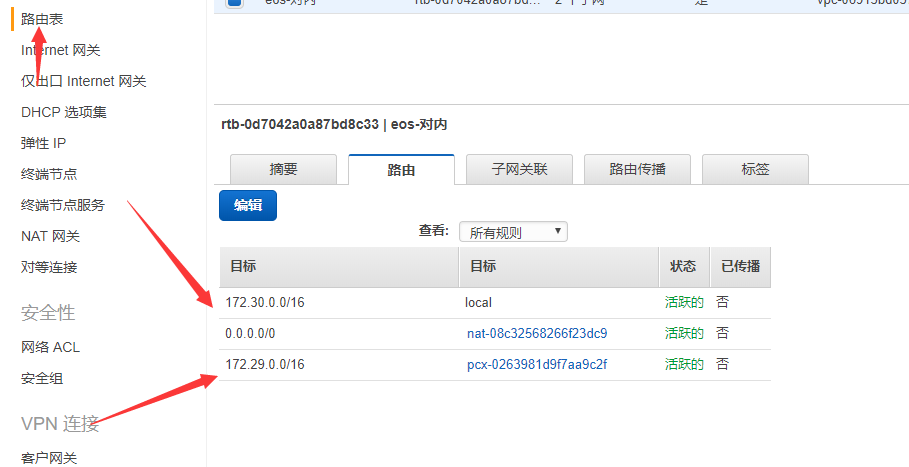Go to 弹性 IP page
The image size is (909, 467).
(x=44, y=143)
